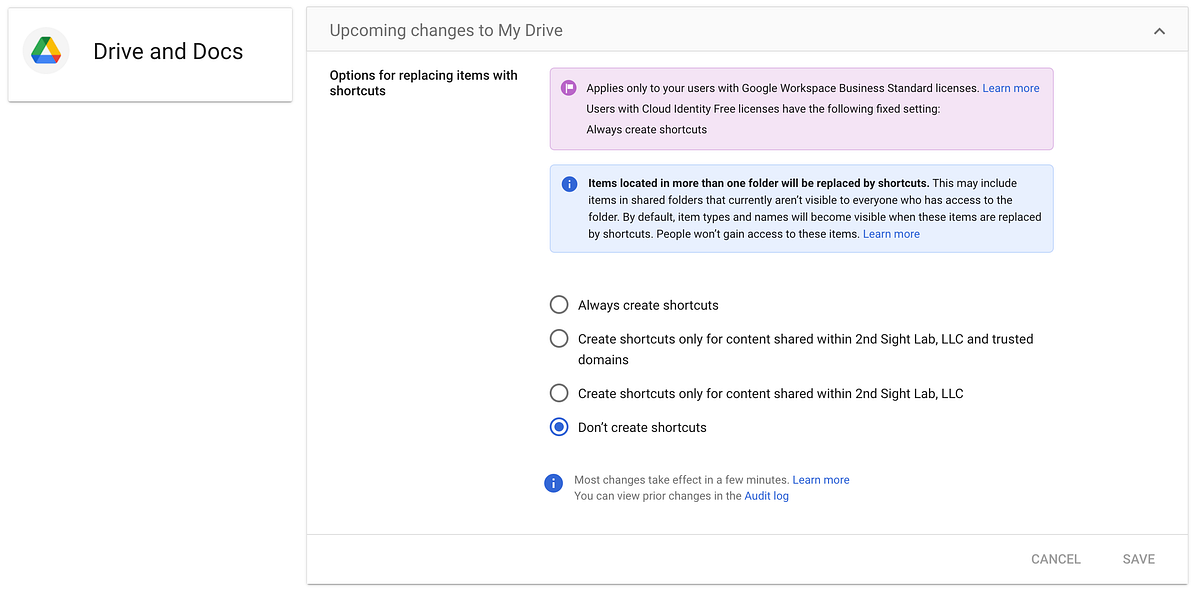Screen dimensions: 1200x594
Task: Click the Options for replacing items label
Action: 423,83
